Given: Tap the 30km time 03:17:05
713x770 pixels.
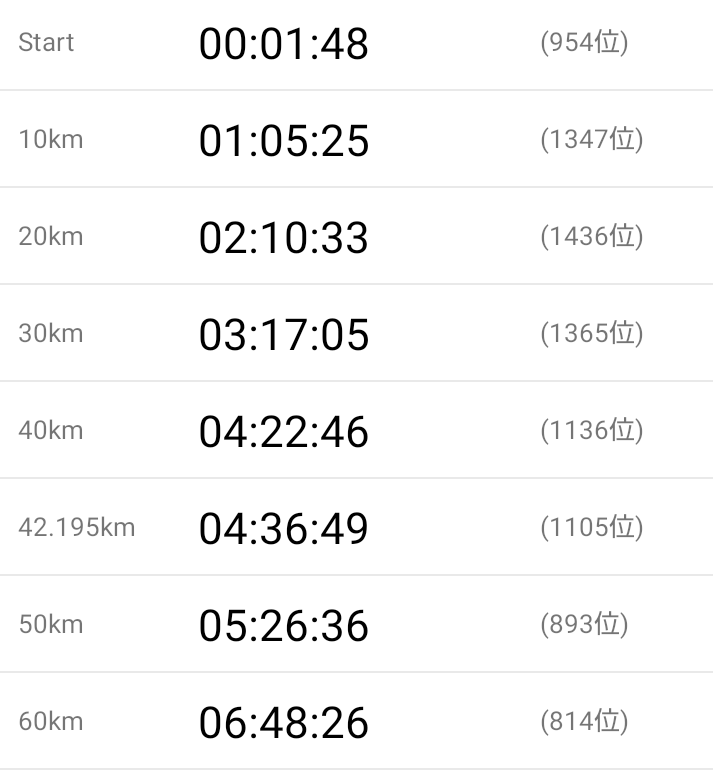Looking at the screenshot, I should coord(283,334).
